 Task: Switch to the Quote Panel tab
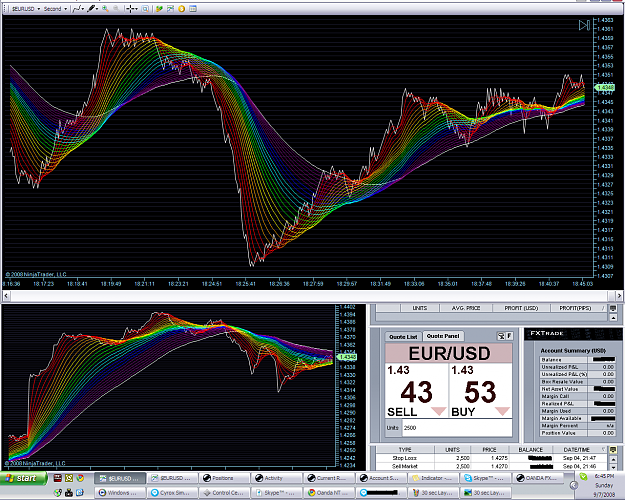[x=443, y=336]
